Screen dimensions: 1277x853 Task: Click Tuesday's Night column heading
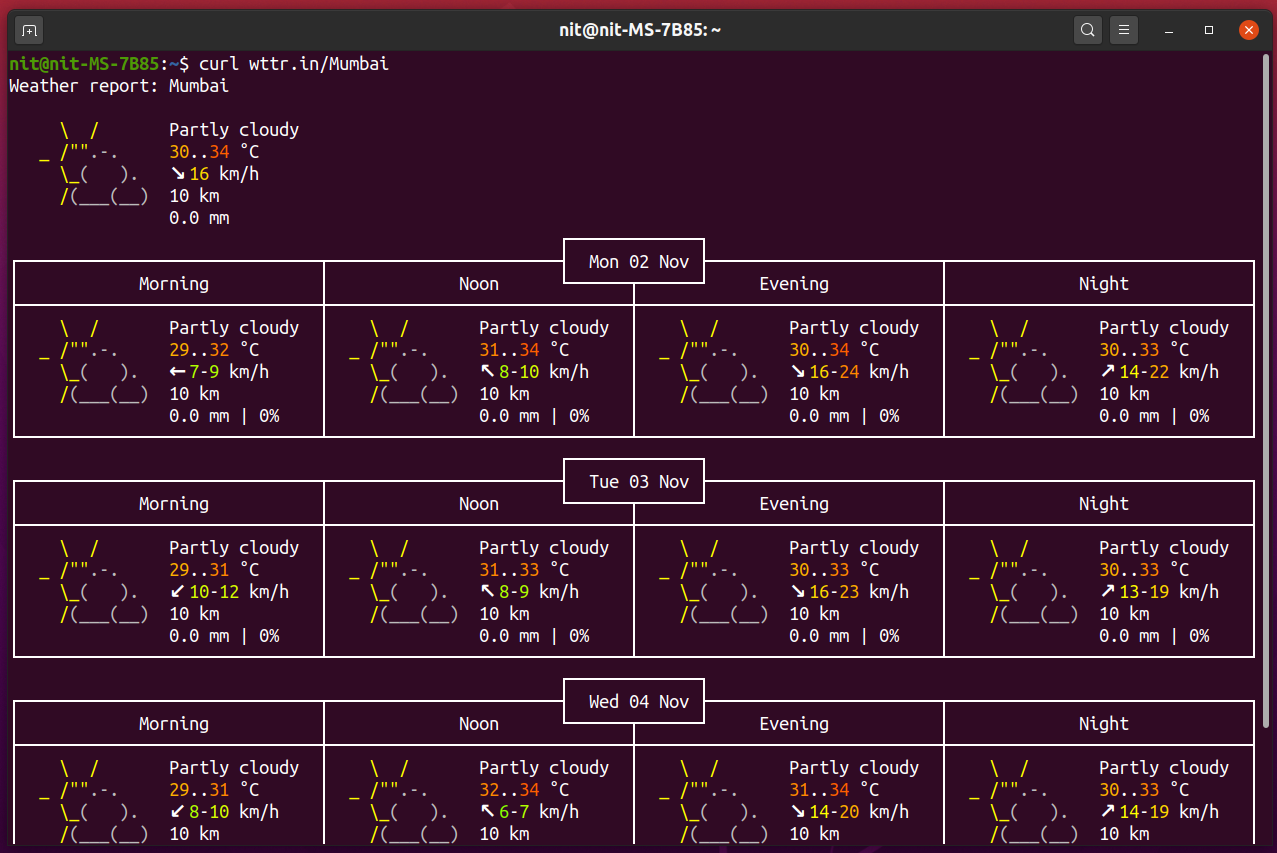(1103, 504)
